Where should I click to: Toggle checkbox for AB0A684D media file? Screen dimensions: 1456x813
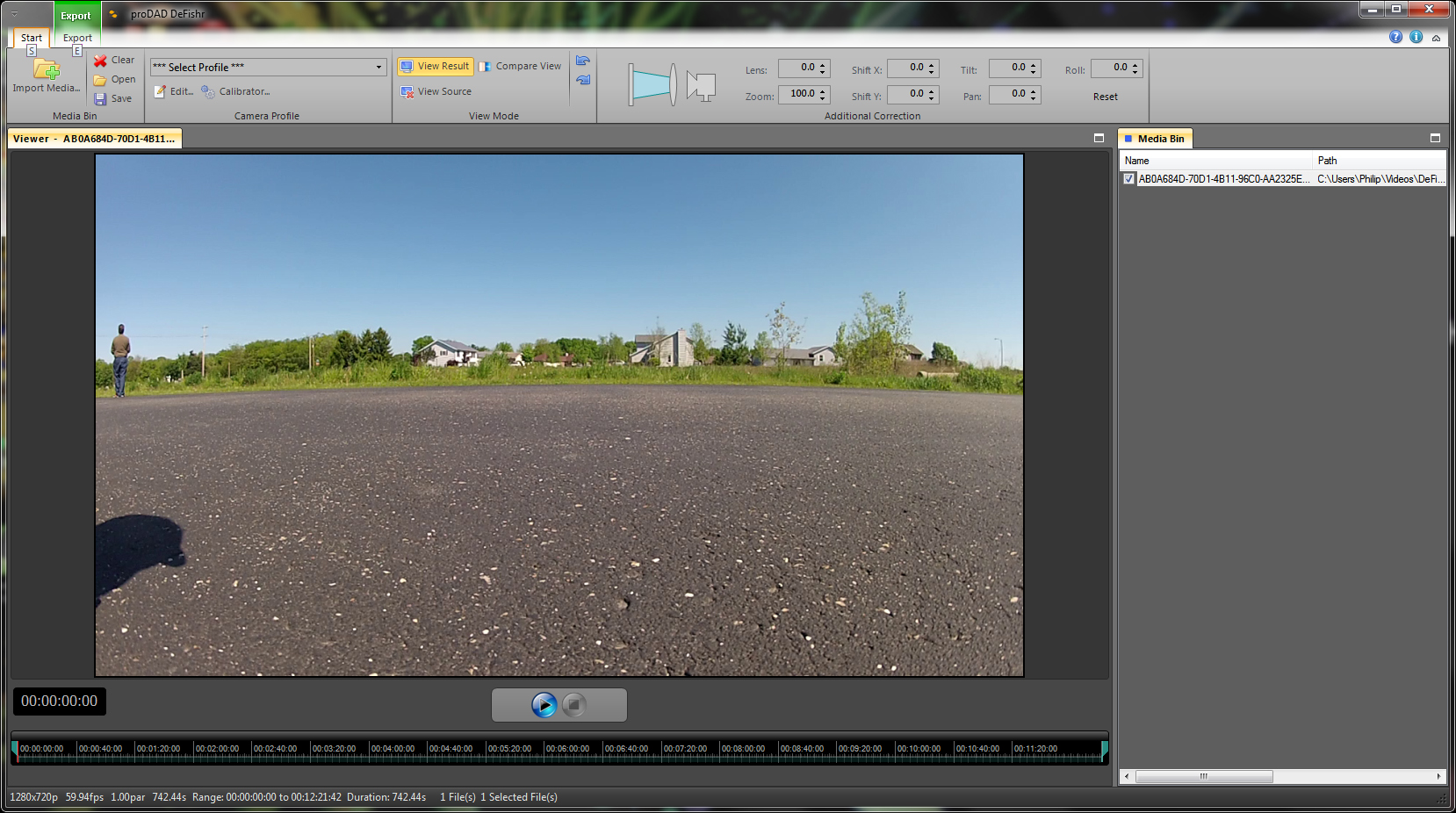pyautogui.click(x=1129, y=179)
